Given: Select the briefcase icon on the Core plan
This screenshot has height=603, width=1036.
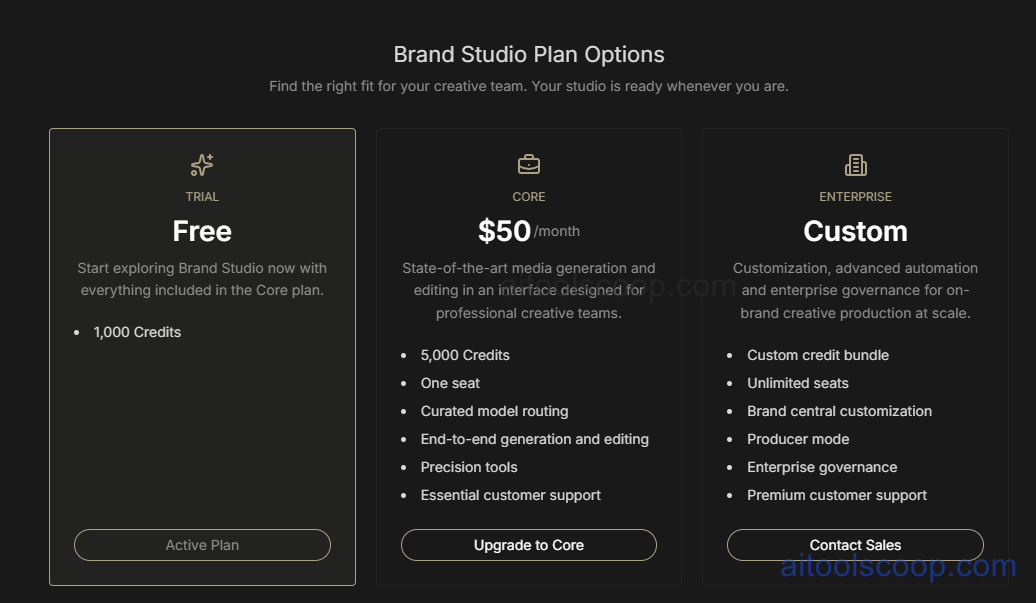Looking at the screenshot, I should 529,163.
